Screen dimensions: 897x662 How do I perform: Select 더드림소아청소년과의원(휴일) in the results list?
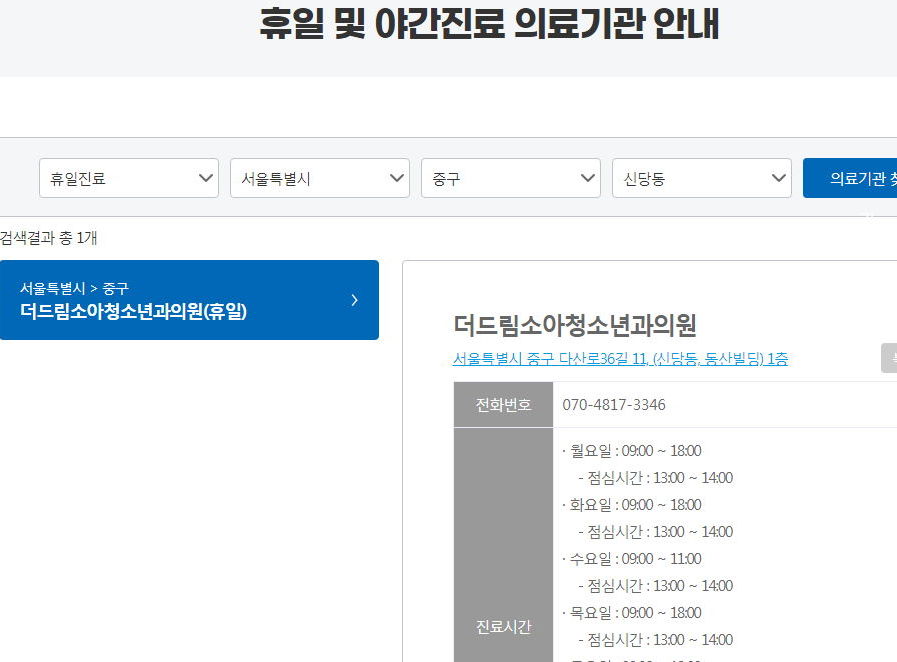[189, 300]
